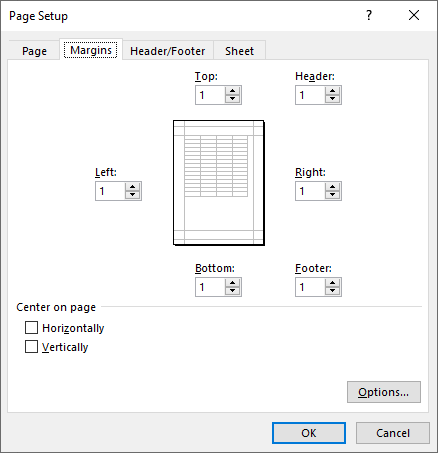Increase the Bottom margin with up arrow
The height and width of the screenshot is (453, 438).
coord(232,283)
